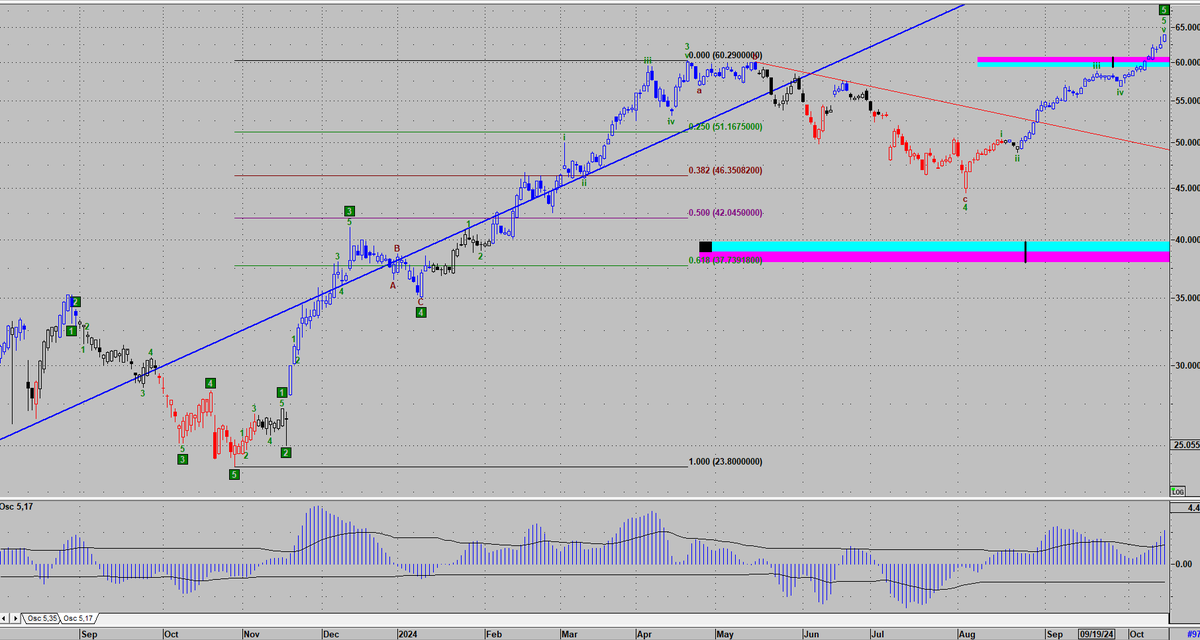This screenshot has height=640, width=1200.
Task: Click the 2024 label on time axis
Action: click(x=407, y=633)
